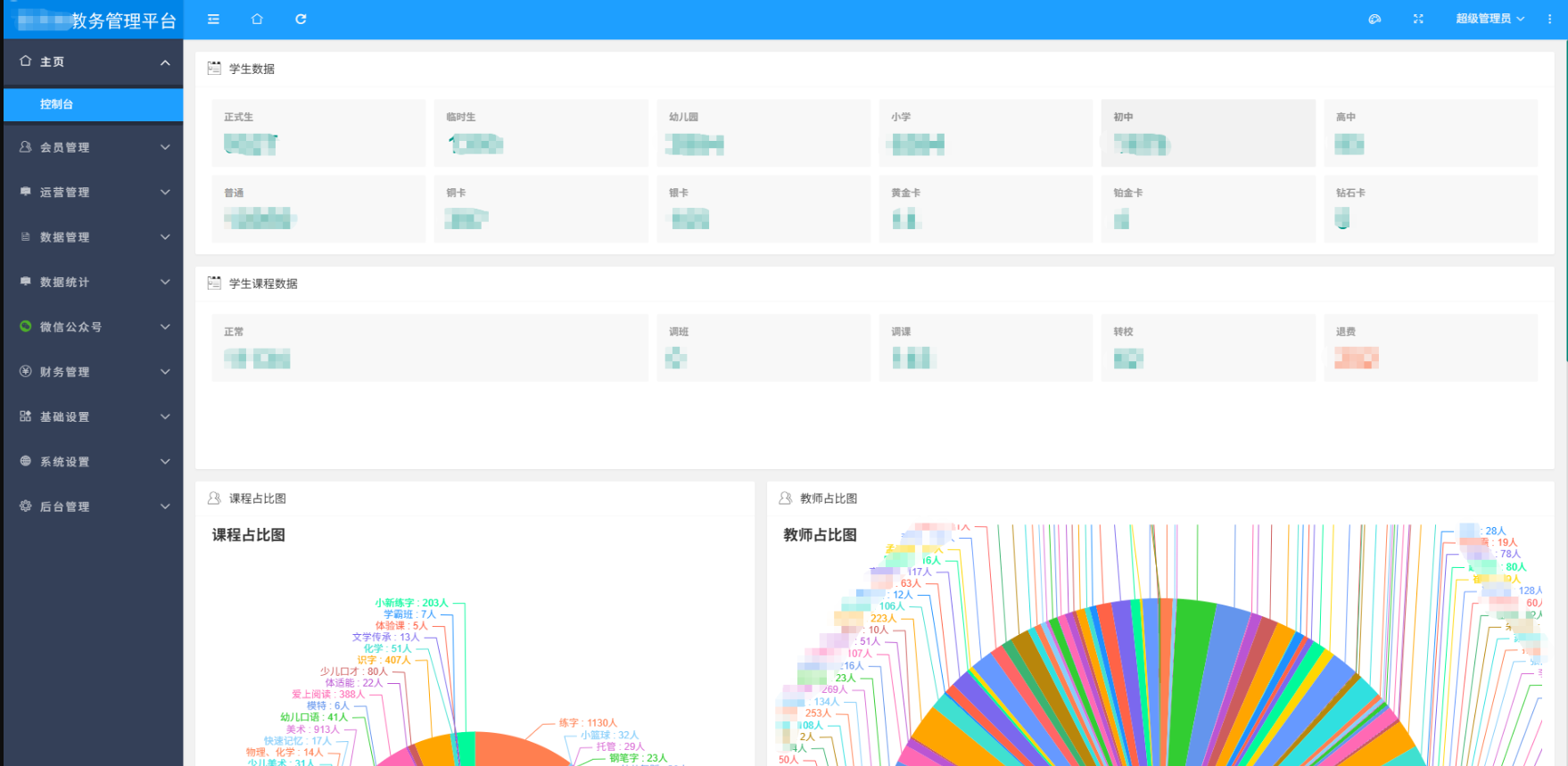
Task: Click the 后台管理 gear icon
Action: pyautogui.click(x=25, y=506)
